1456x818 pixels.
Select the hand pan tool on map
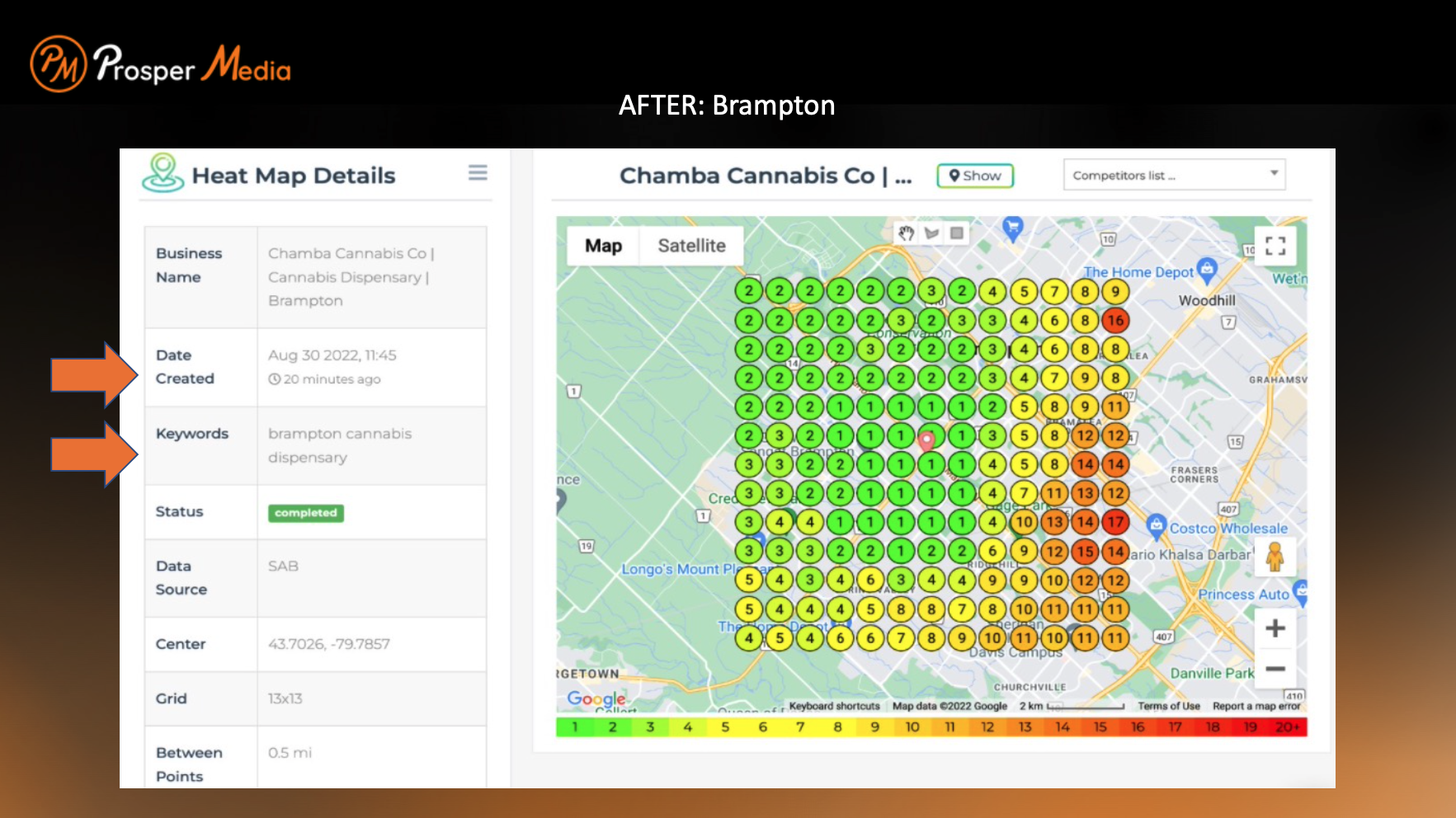click(907, 233)
